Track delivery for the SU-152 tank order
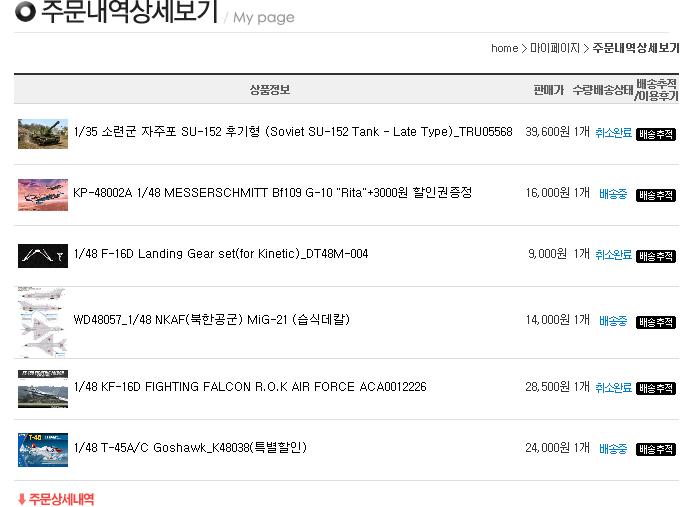695x507 pixels. pos(656,134)
